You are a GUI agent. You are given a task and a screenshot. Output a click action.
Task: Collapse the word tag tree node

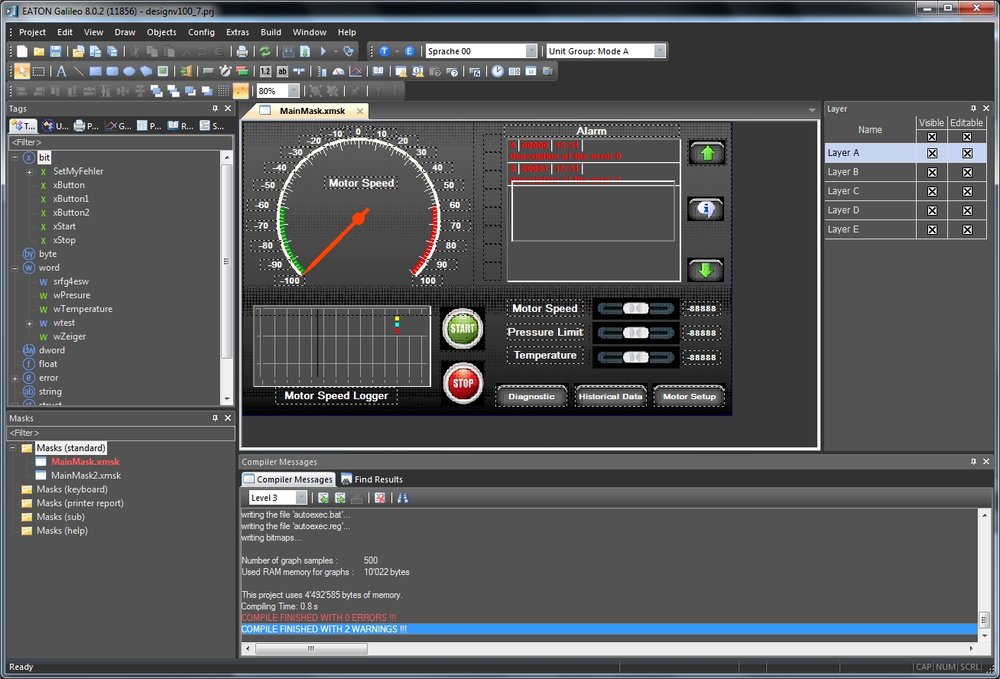point(15,268)
